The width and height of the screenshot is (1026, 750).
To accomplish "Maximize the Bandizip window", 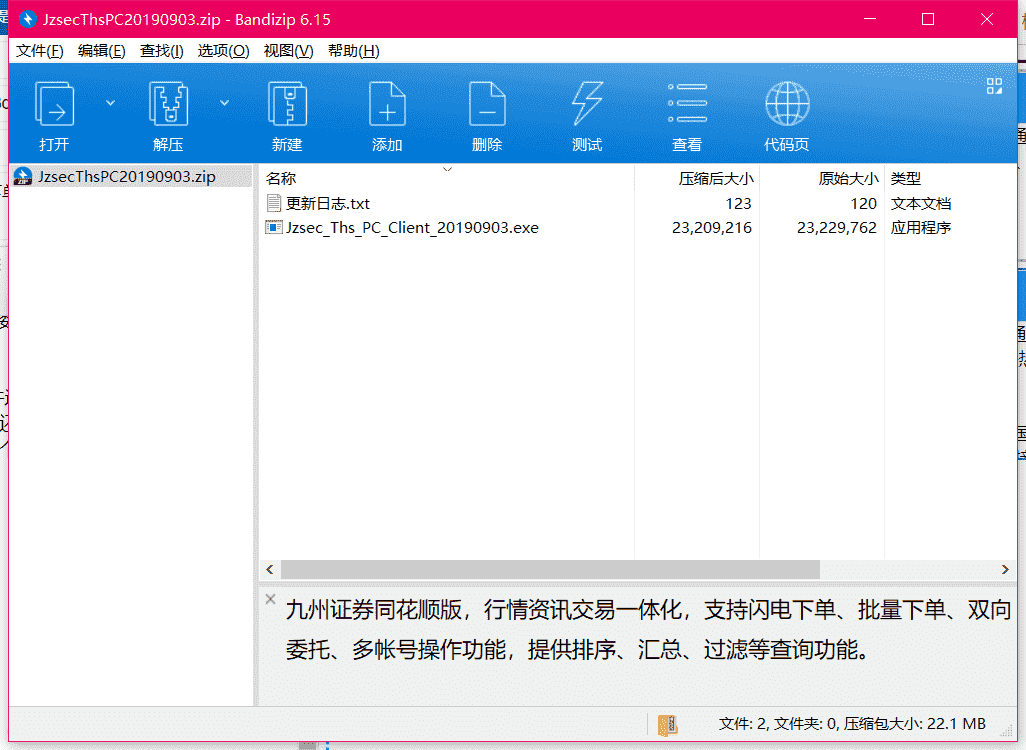I will tap(928, 19).
